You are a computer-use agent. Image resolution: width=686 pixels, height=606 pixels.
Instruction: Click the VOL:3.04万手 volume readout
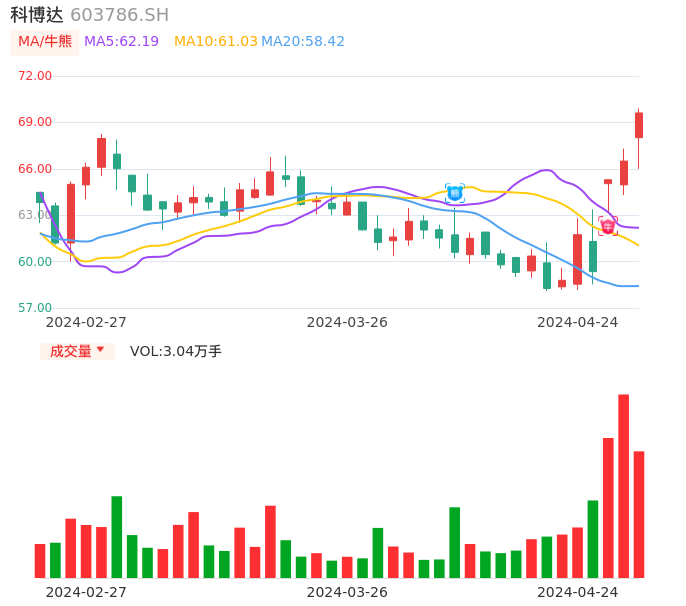click(176, 351)
